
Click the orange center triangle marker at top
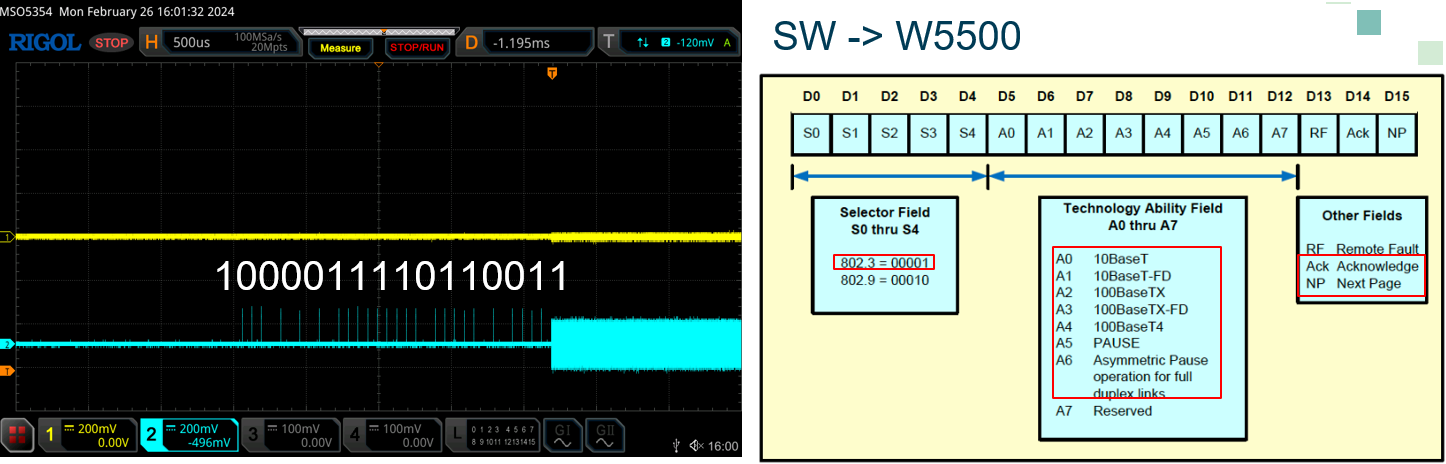point(379,65)
